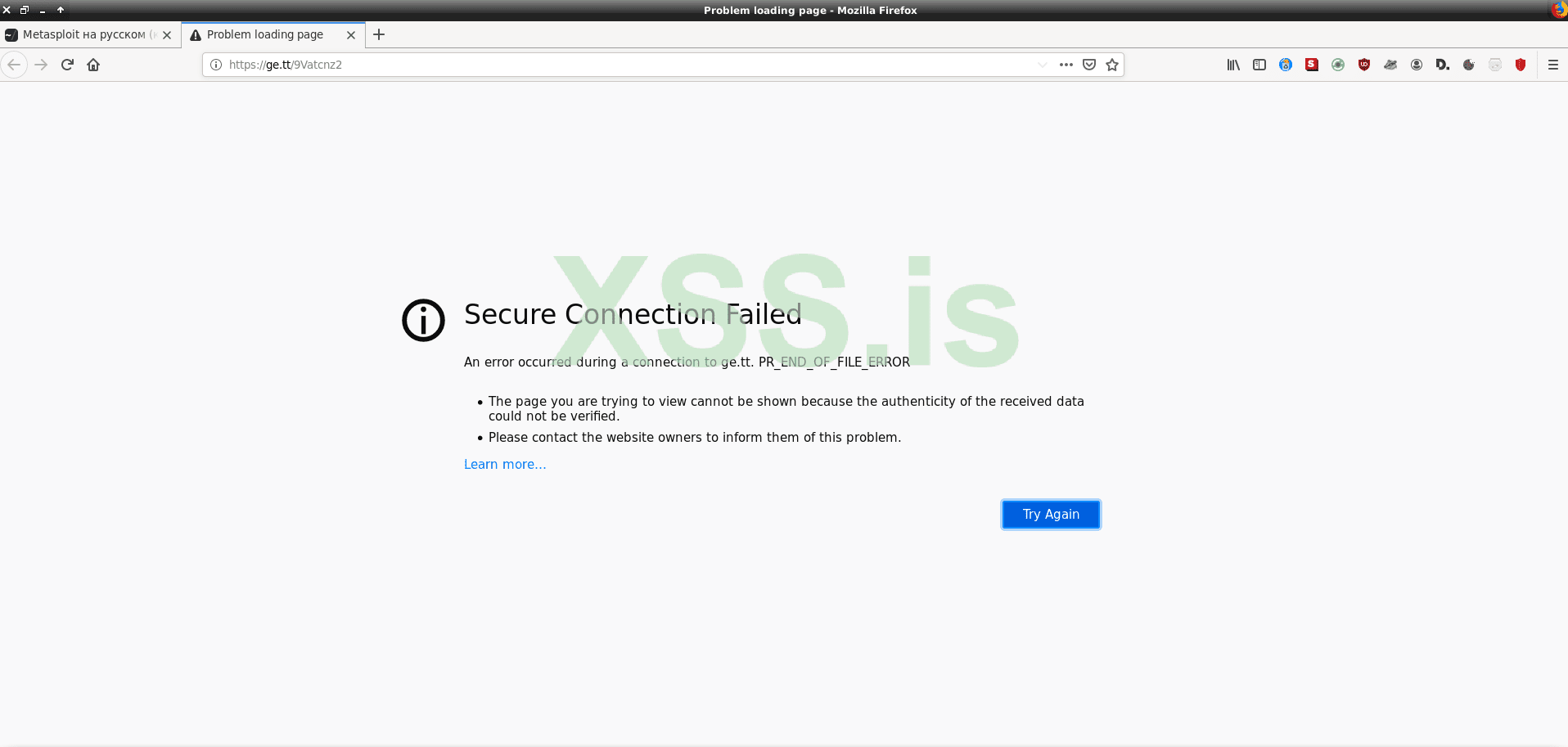
Task: Click the red shield extension icon
Action: [1521, 65]
